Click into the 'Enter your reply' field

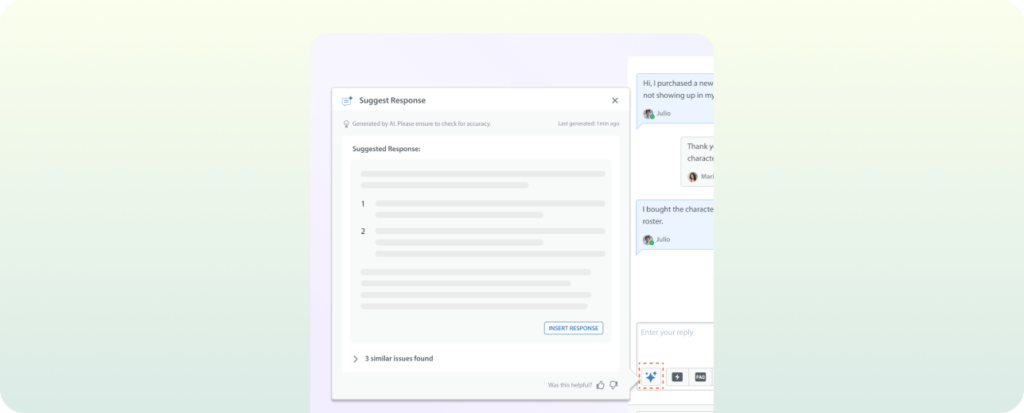point(675,342)
